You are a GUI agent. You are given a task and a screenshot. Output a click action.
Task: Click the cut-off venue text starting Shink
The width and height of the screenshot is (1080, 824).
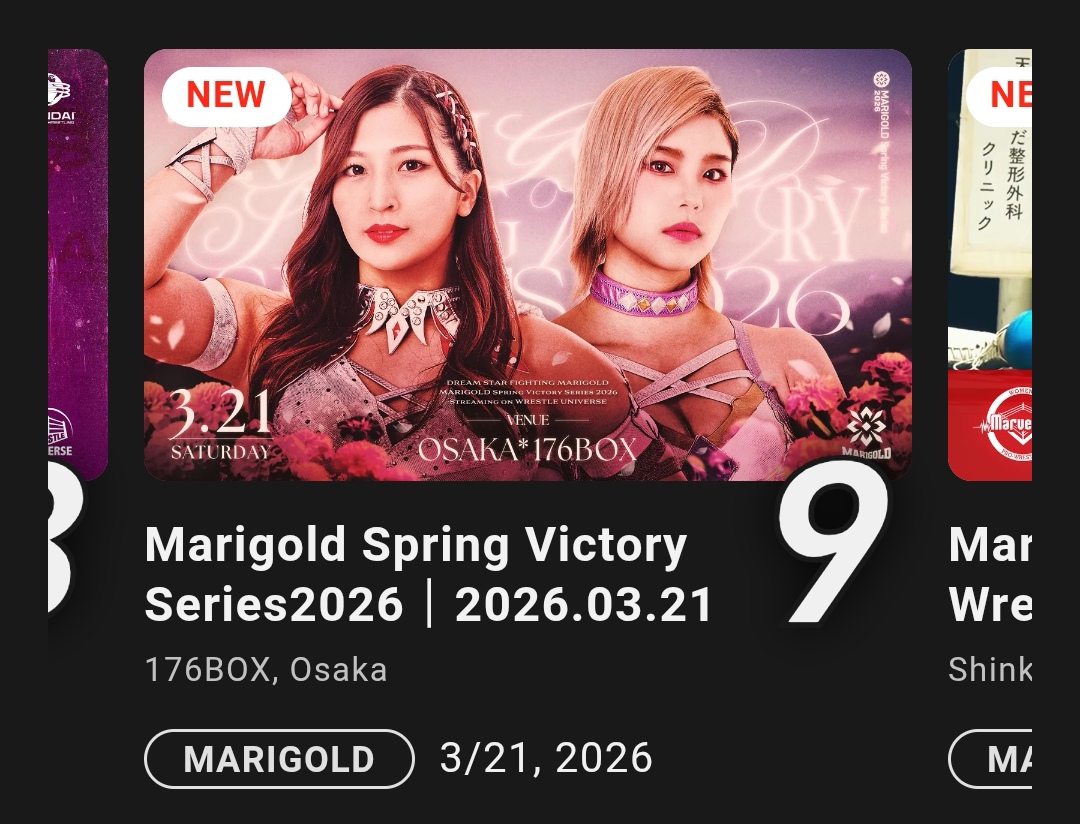point(990,670)
